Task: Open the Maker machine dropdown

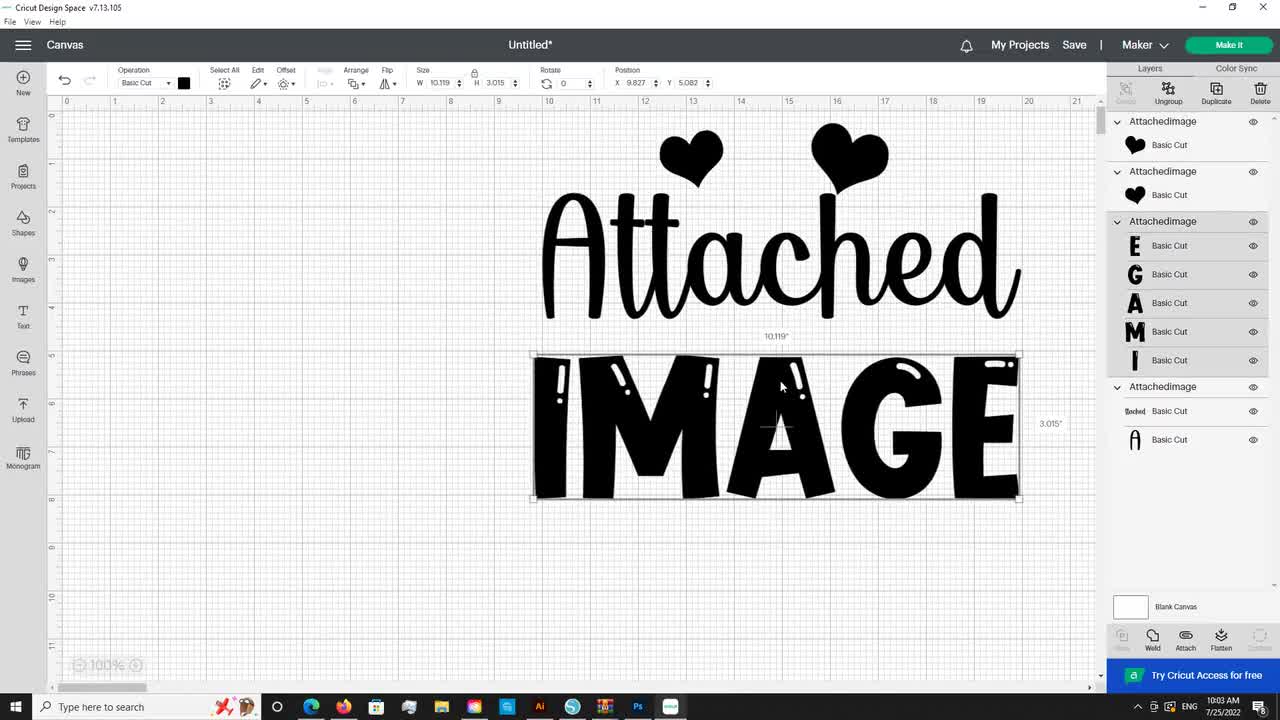Action: (1145, 45)
